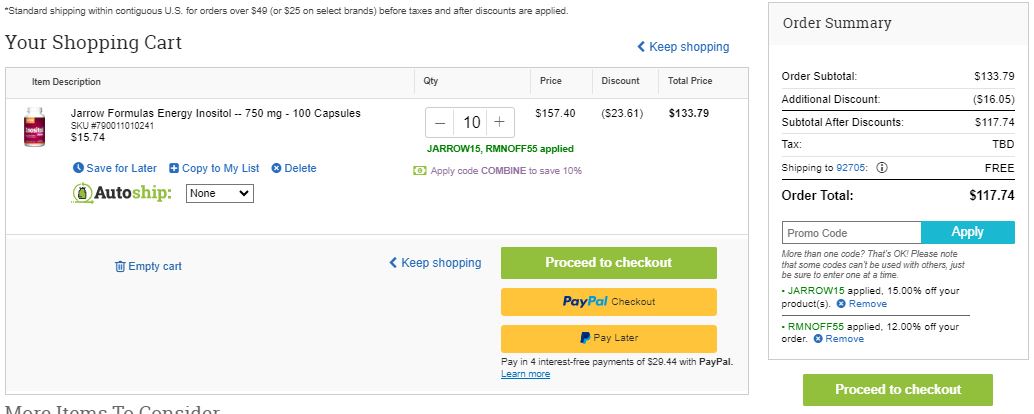Click Keep shopping link near cart title
The width and height of the screenshot is (1034, 414).
coord(683,47)
